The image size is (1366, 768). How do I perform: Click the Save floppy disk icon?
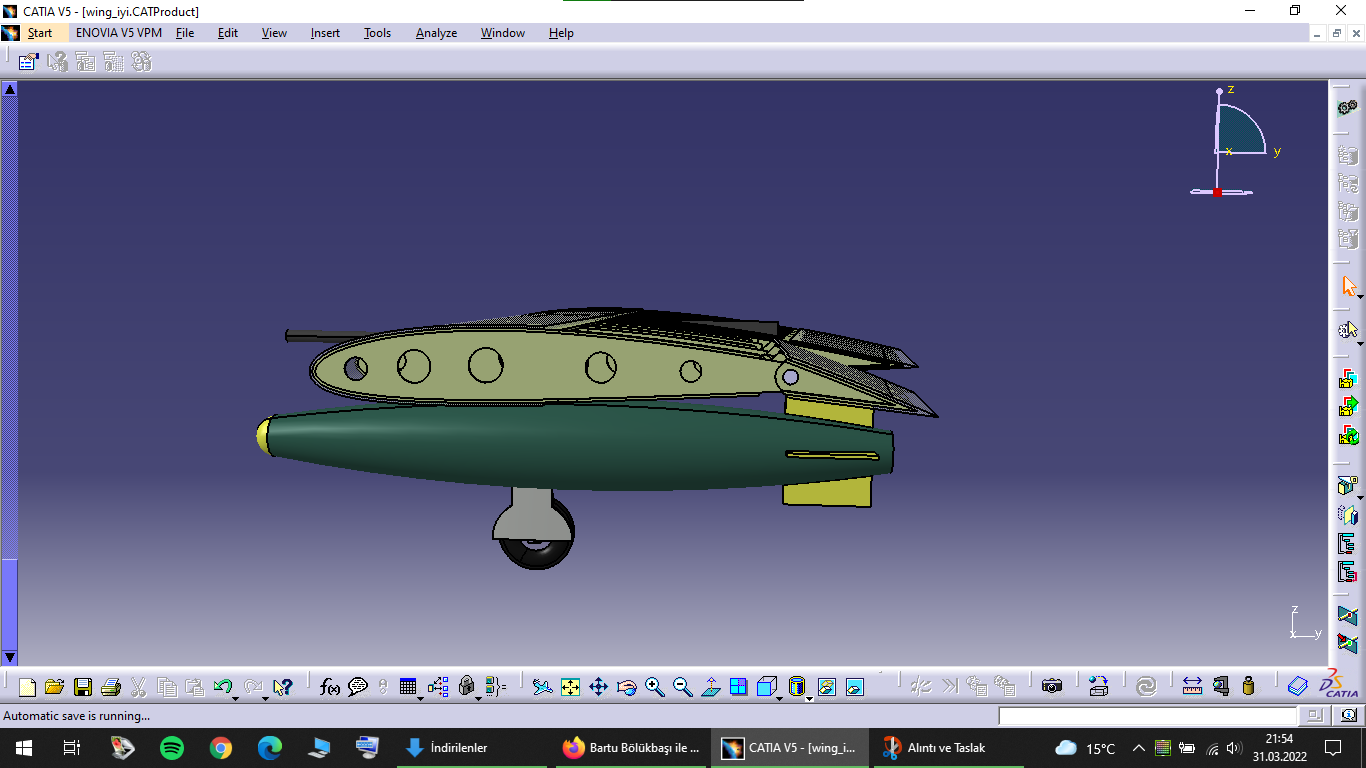[x=83, y=687]
